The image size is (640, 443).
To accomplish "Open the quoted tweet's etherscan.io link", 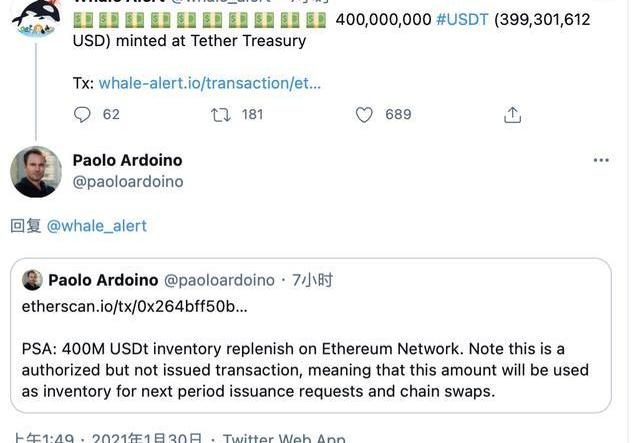I will 135,306.
